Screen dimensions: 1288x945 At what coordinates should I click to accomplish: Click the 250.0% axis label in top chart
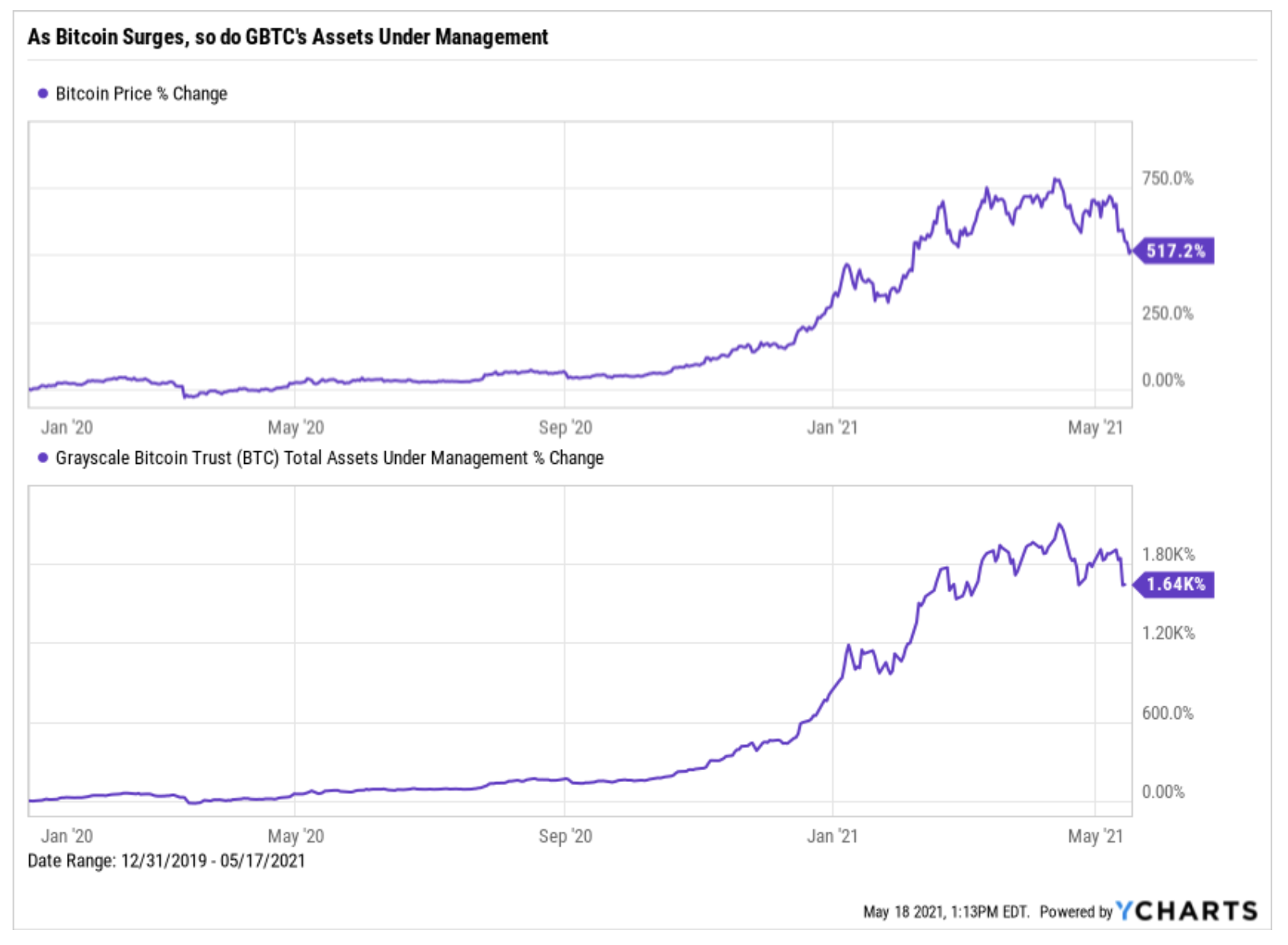[1168, 313]
